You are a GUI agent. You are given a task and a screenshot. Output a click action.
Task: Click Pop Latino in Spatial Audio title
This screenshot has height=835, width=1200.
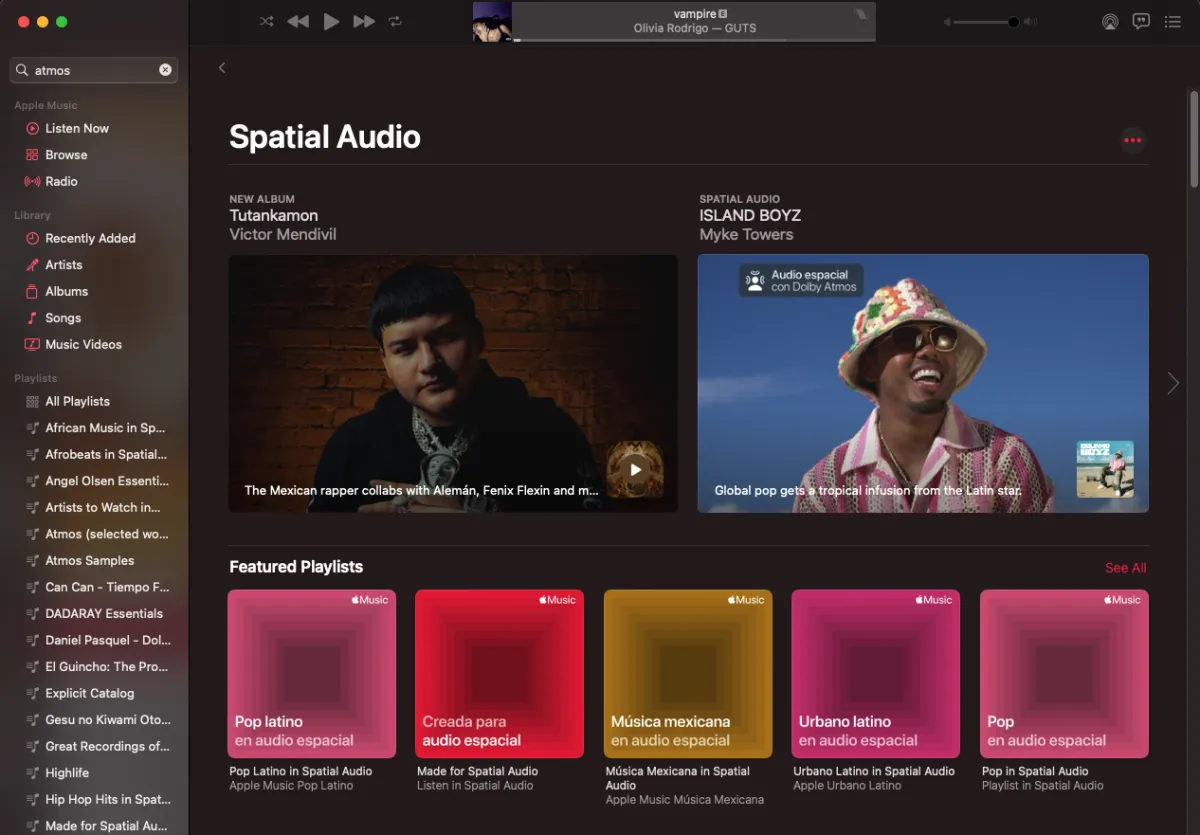click(x=301, y=771)
